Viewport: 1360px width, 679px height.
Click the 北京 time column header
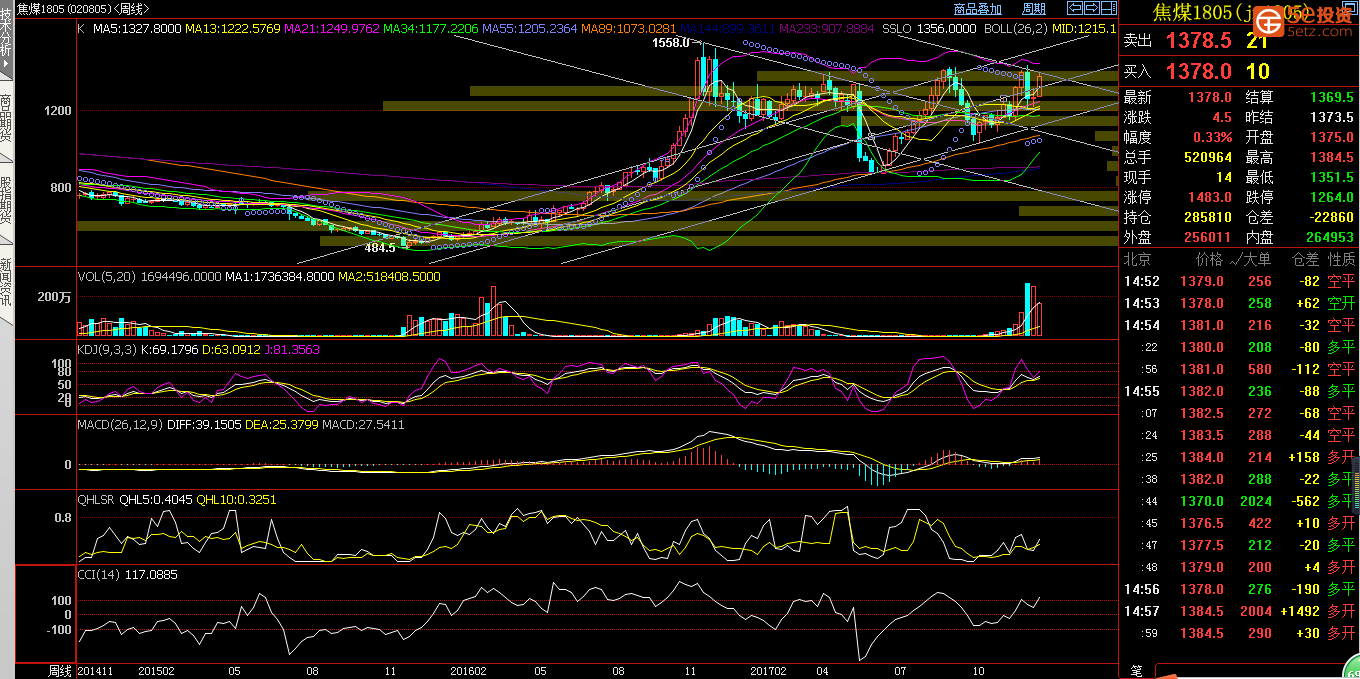(x=1138, y=259)
